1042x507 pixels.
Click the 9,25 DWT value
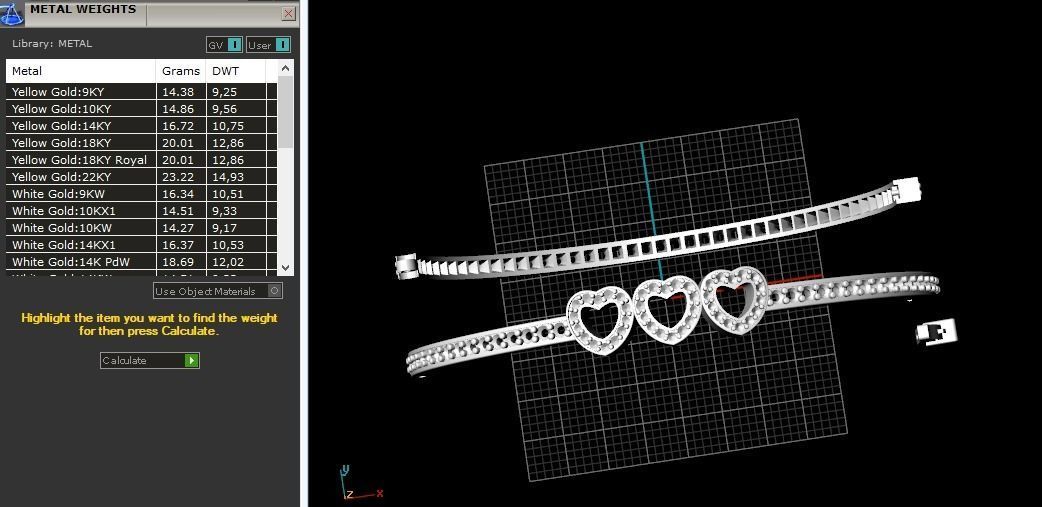point(225,92)
